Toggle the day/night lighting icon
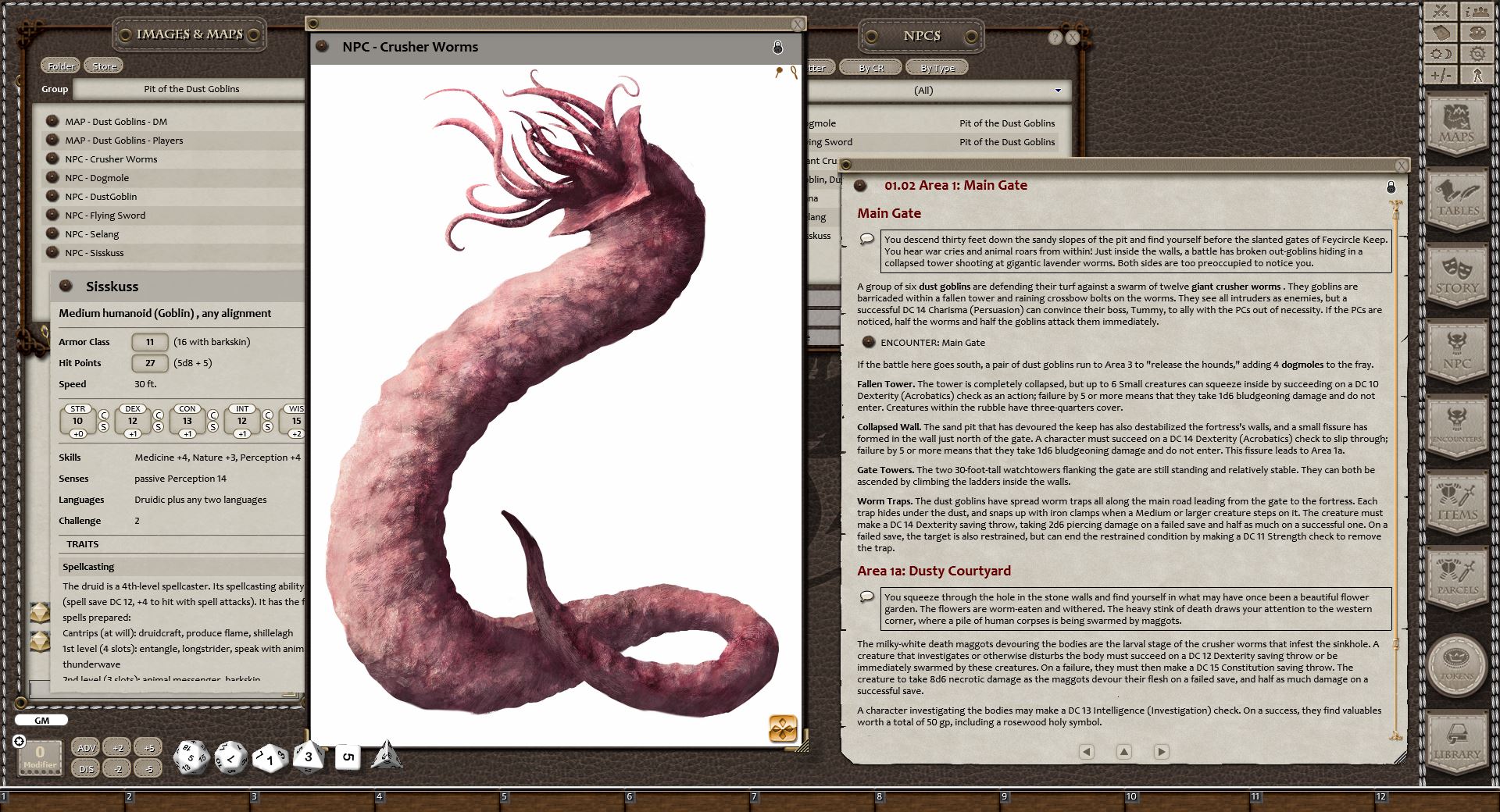The image size is (1500, 812). click(x=1441, y=53)
